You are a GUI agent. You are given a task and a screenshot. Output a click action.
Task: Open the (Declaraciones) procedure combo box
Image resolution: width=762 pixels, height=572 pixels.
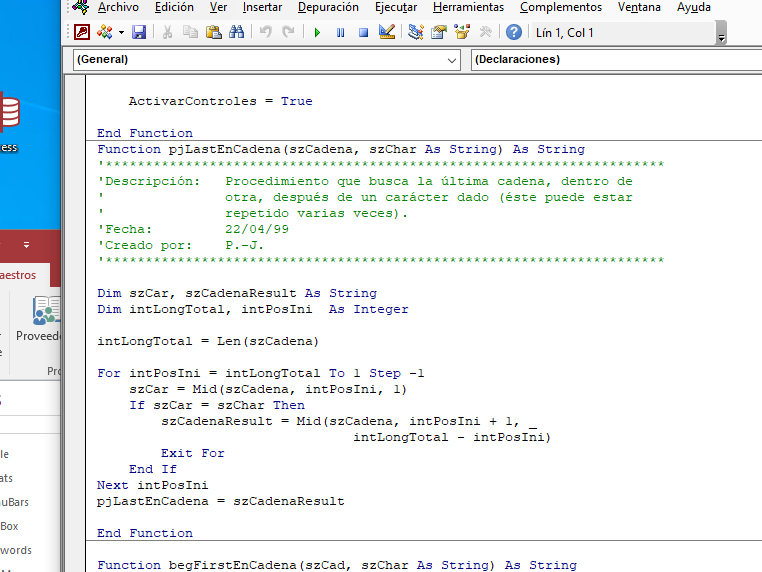616,60
